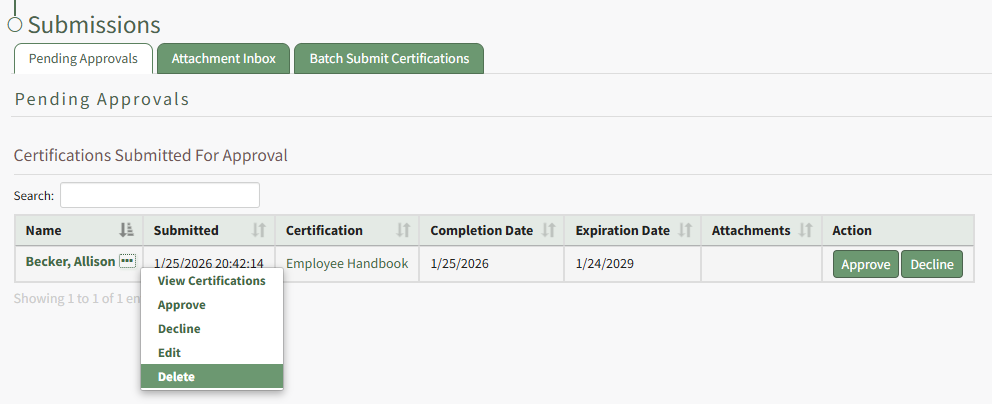Choose Decline in the context menu
The height and width of the screenshot is (404, 992).
[x=179, y=329]
